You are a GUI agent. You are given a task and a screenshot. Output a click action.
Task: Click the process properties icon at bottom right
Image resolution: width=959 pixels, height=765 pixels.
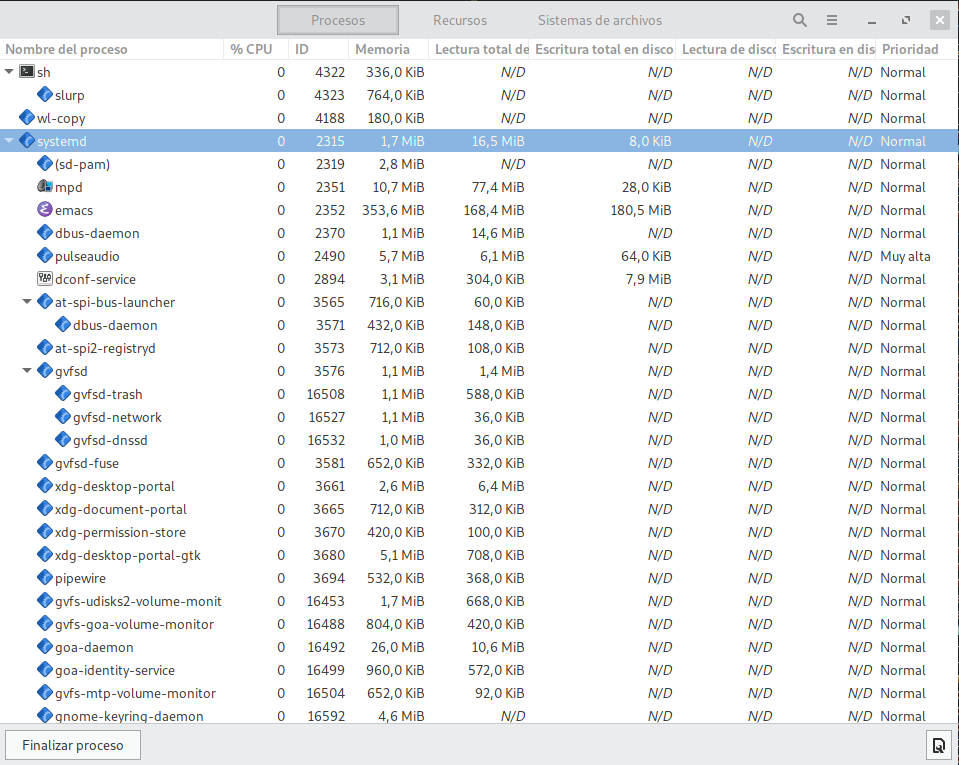[x=938, y=745]
